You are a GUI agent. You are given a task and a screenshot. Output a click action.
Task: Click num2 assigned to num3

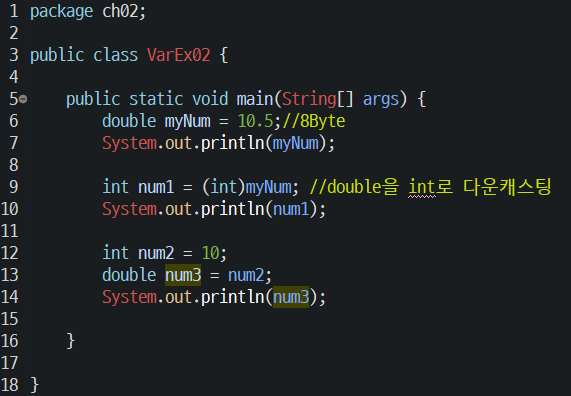[246, 275]
